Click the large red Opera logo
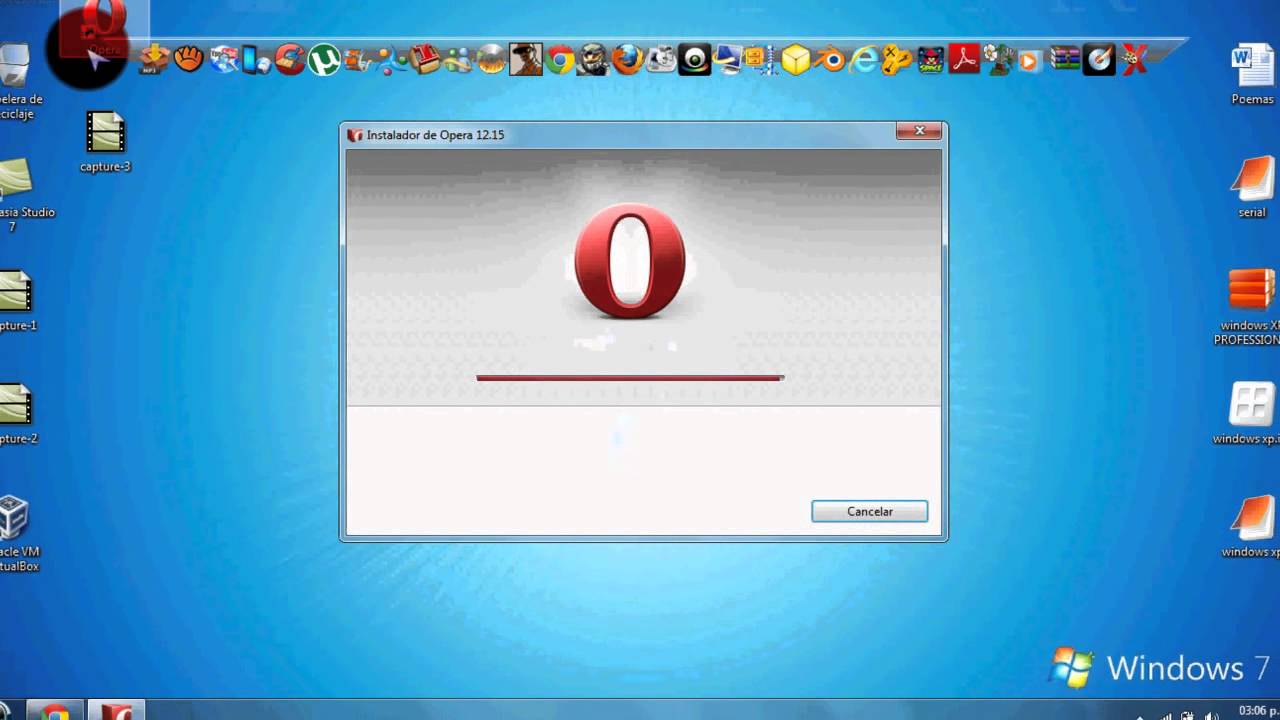Viewport: 1280px width, 720px height. [630, 262]
